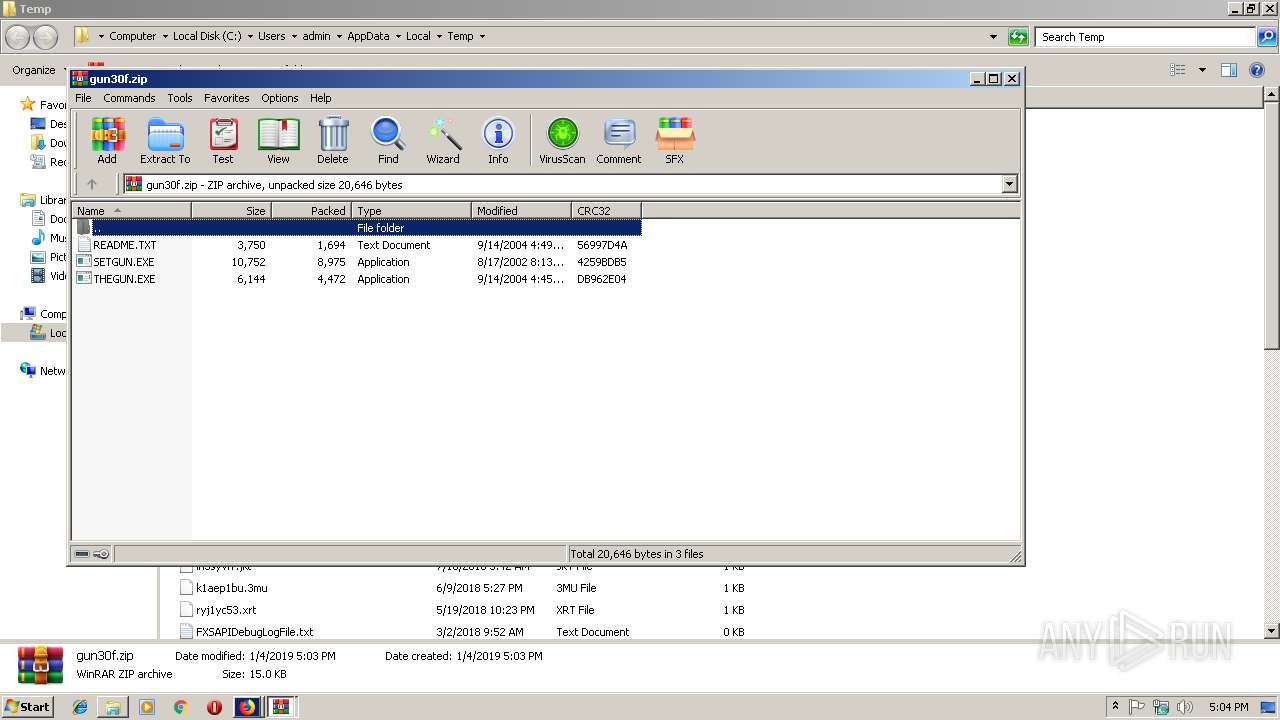Click the Delete trash can icon
This screenshot has height=720, width=1280.
pos(333,140)
